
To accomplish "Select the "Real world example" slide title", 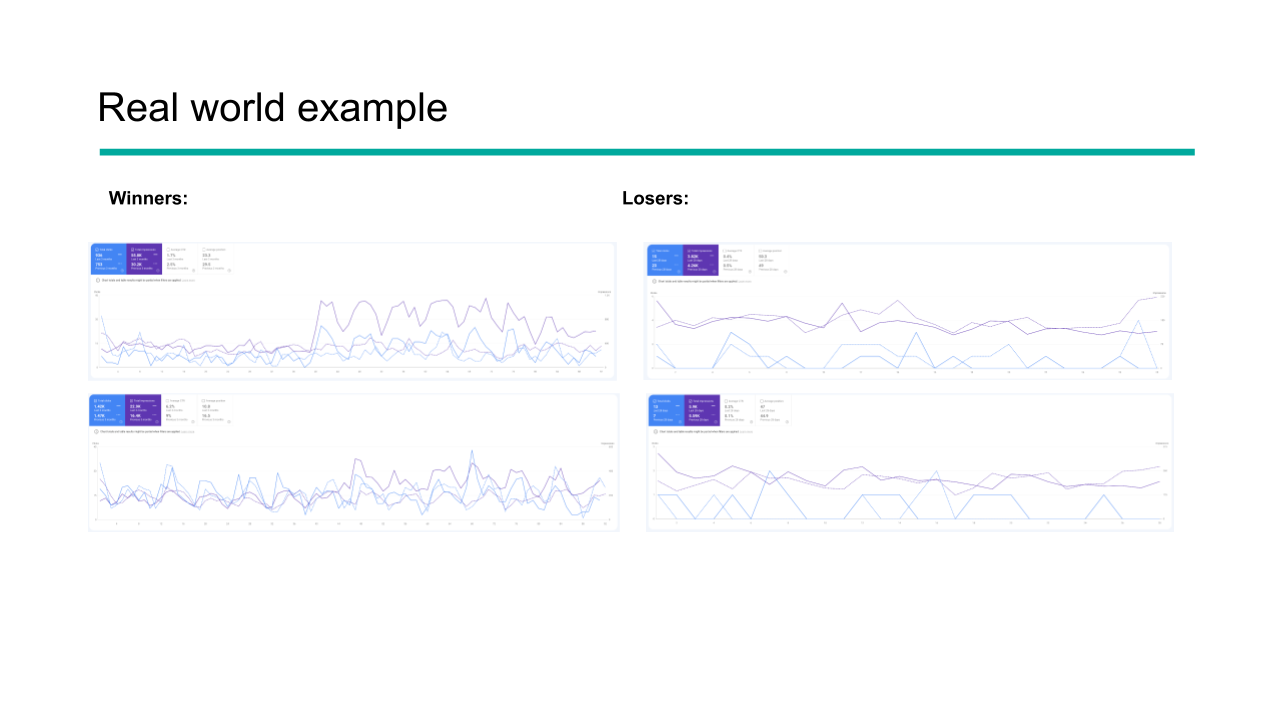I will coord(272,108).
